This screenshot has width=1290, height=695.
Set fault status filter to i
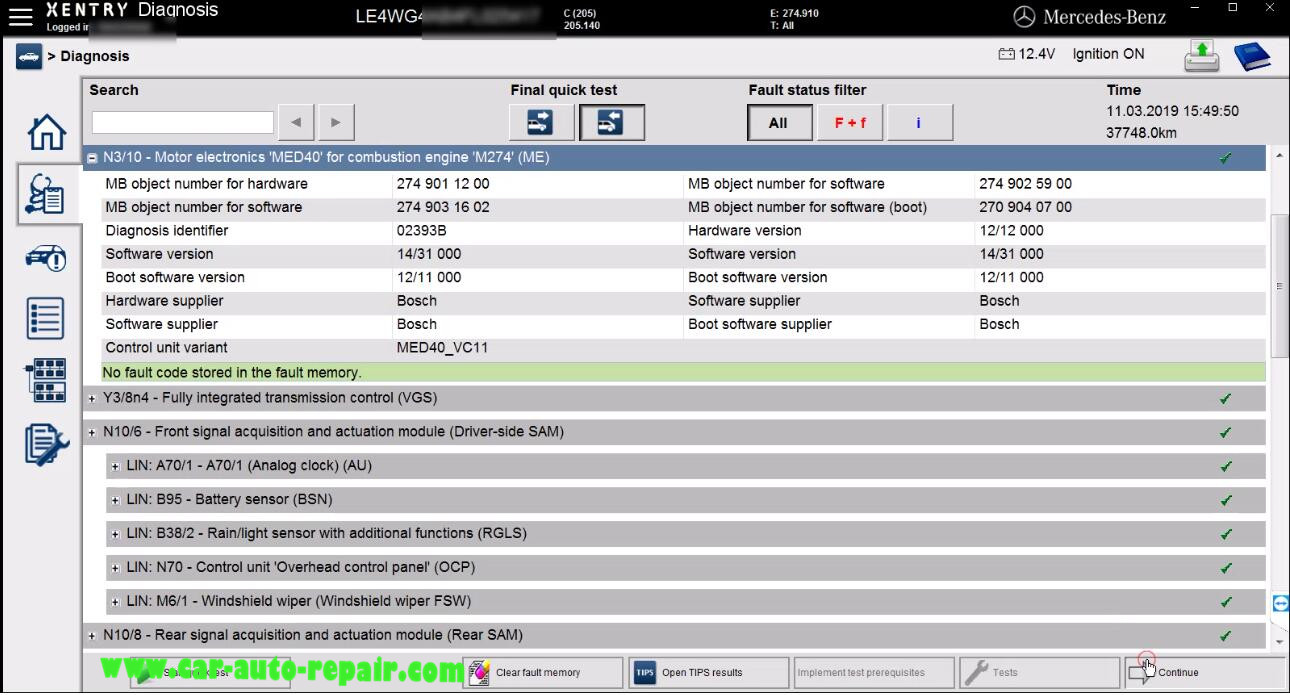pos(919,123)
